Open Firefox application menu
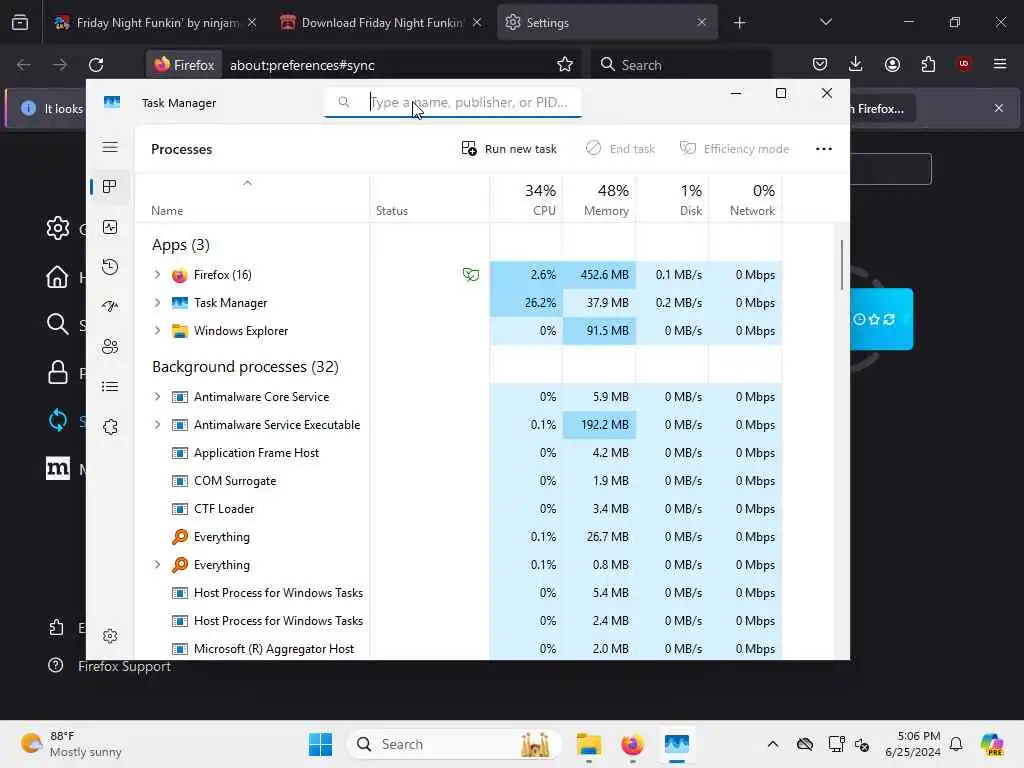Image resolution: width=1024 pixels, height=768 pixels. pyautogui.click(x=1000, y=65)
